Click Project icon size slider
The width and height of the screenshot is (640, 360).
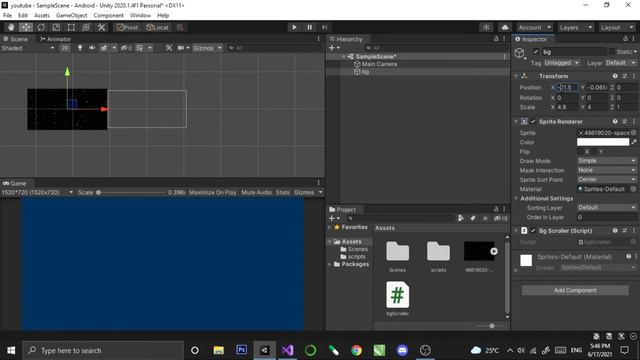[x=491, y=326]
